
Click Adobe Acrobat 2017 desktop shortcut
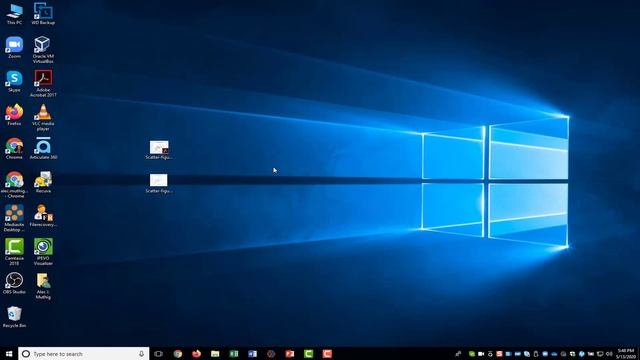43,83
